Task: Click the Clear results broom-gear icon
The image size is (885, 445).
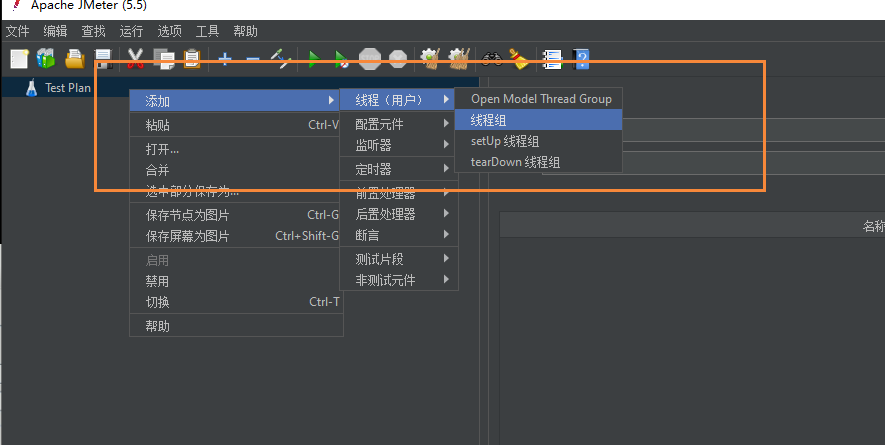Action: (430, 59)
